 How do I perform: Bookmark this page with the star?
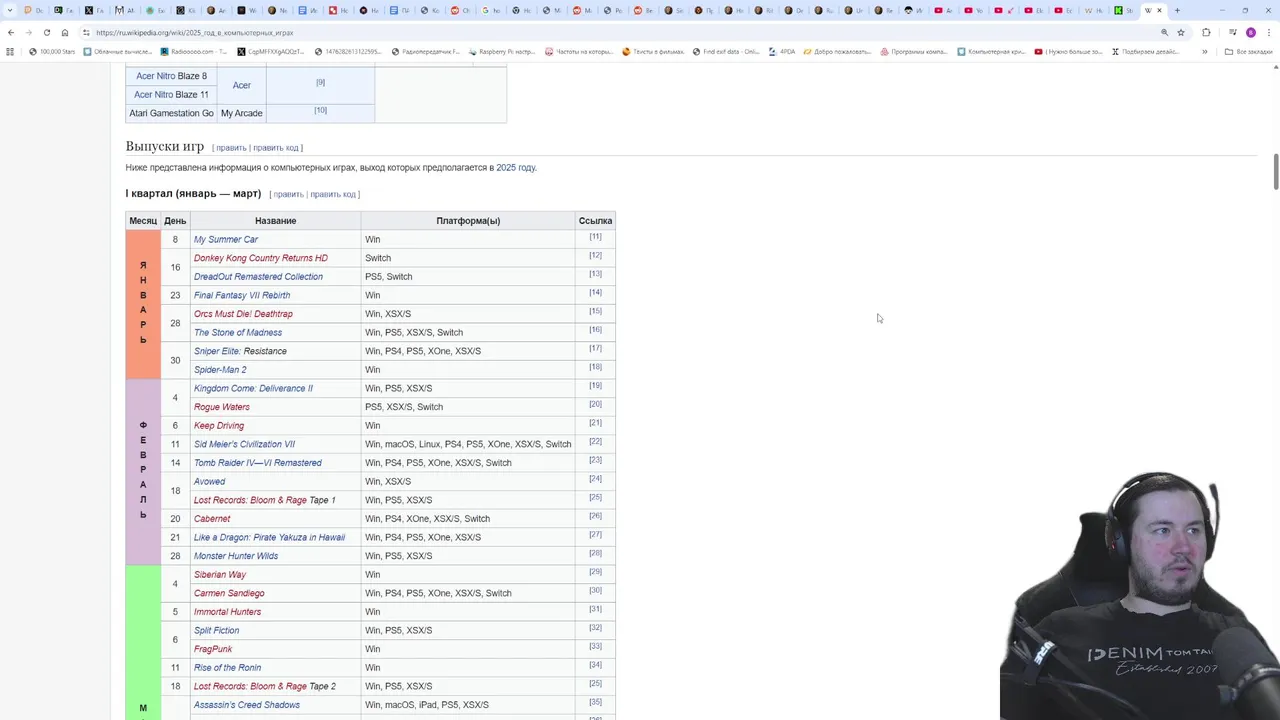[x=1180, y=32]
